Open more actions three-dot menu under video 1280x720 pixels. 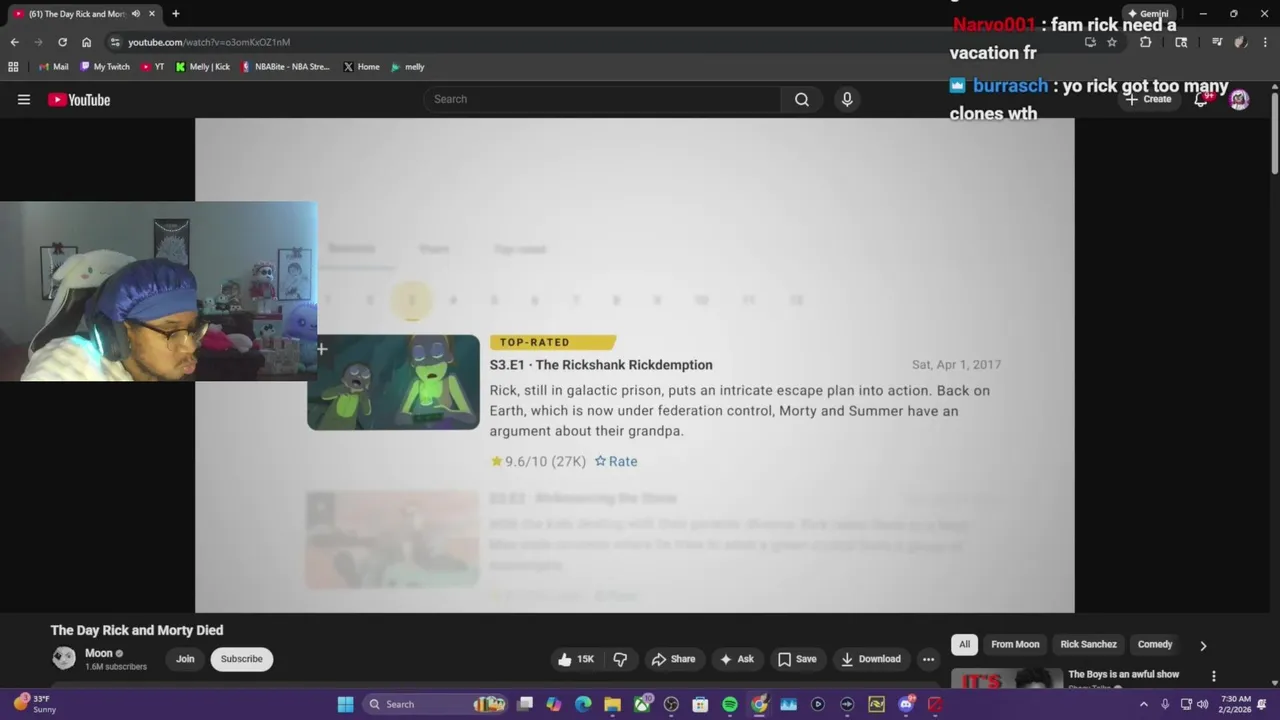pyautogui.click(x=928, y=659)
